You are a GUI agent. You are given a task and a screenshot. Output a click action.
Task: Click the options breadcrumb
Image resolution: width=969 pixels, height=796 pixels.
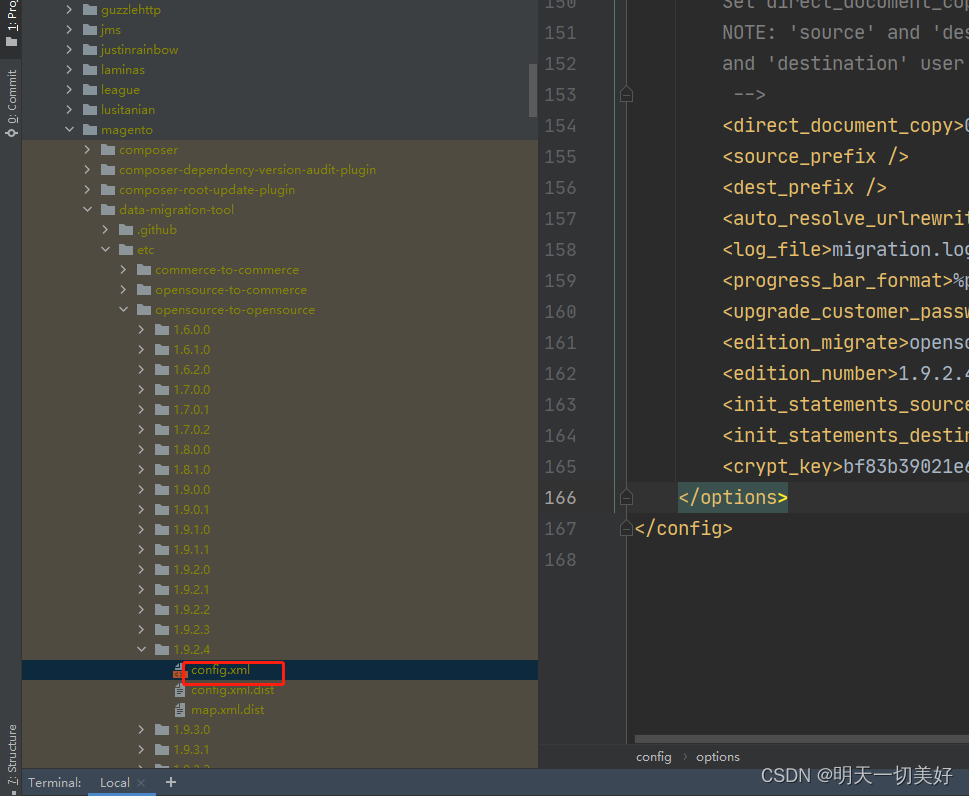tap(717, 756)
